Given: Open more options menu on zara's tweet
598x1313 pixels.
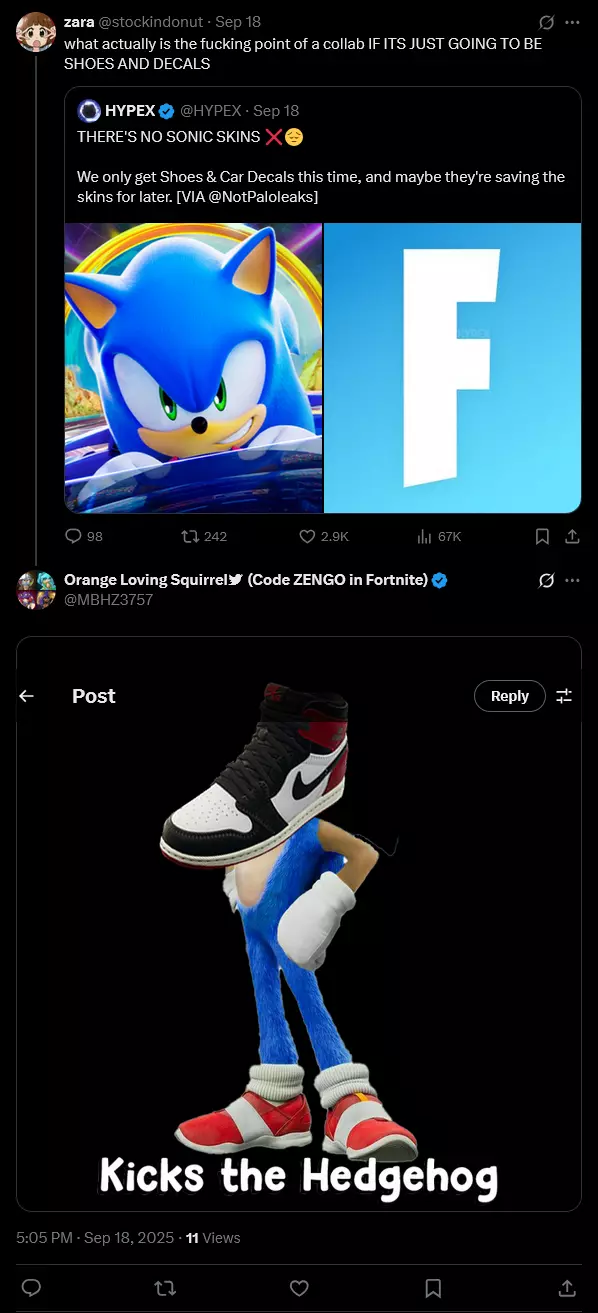Looking at the screenshot, I should (572, 22).
